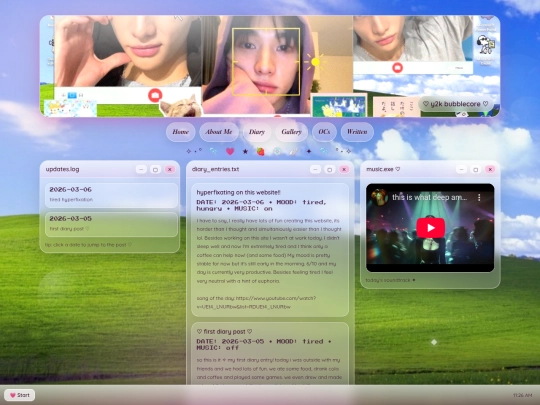Image resolution: width=540 pixels, height=405 pixels.
Task: Go to the Home page
Action: 180,132
